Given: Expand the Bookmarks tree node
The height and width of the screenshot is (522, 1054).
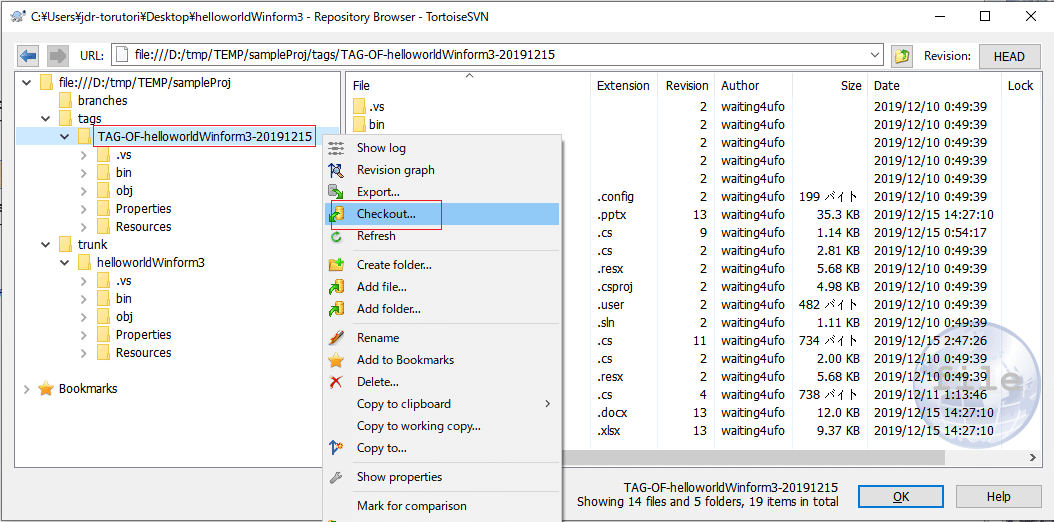Looking at the screenshot, I should coord(26,389).
